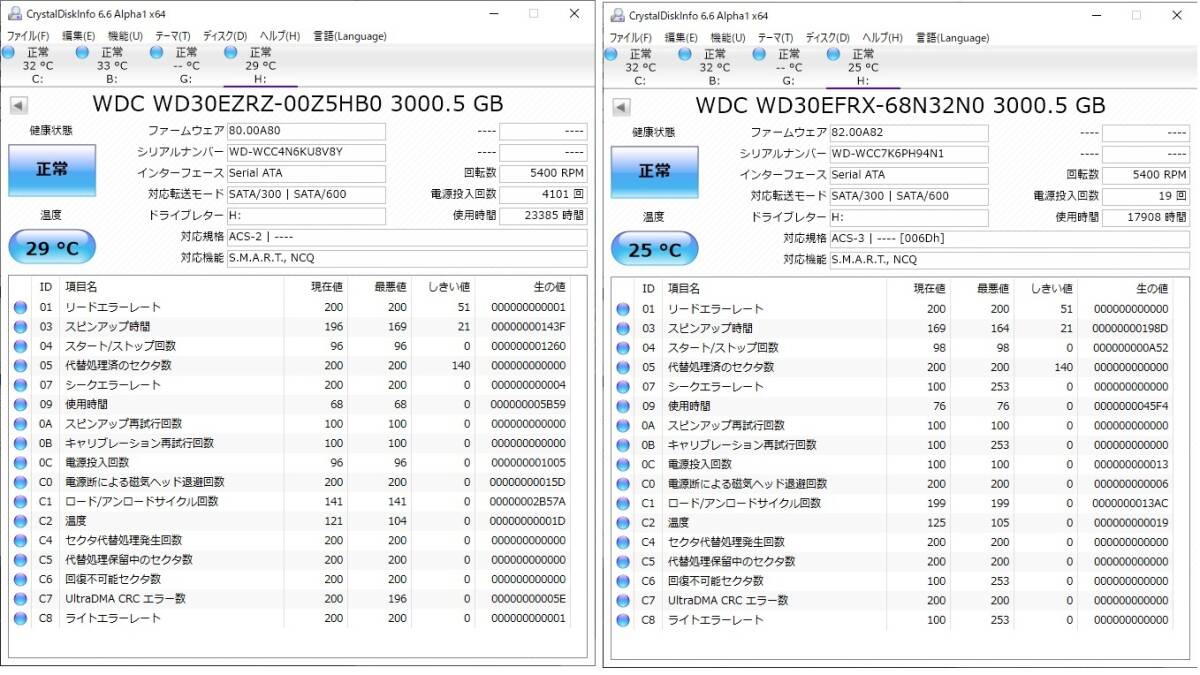
Task: Click drive title WDC WD30EFRX-68N32N0 3000.5 GB
Action: pyautogui.click(x=900, y=106)
